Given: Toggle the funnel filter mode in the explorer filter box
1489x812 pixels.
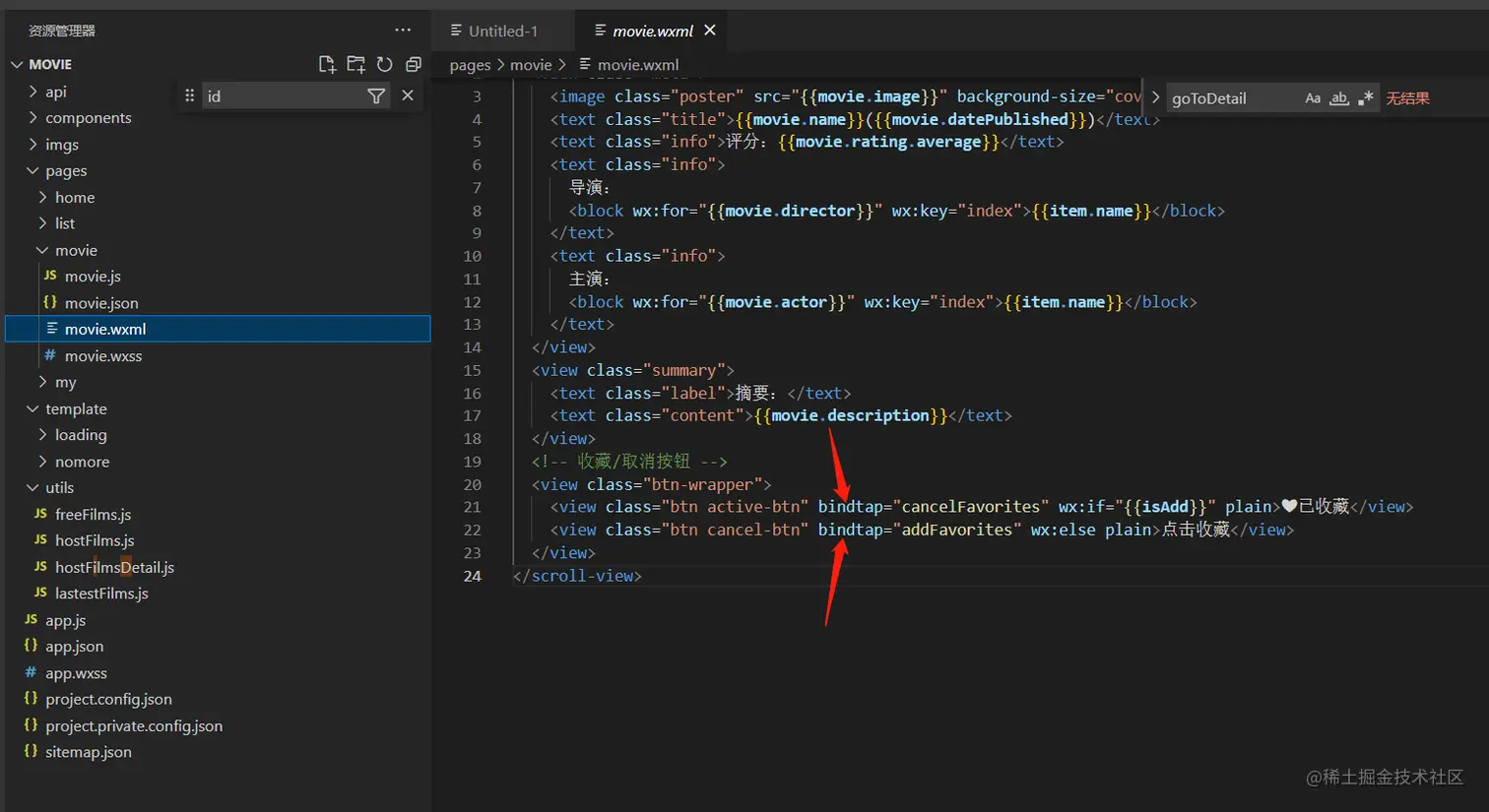Looking at the screenshot, I should tap(376, 95).
